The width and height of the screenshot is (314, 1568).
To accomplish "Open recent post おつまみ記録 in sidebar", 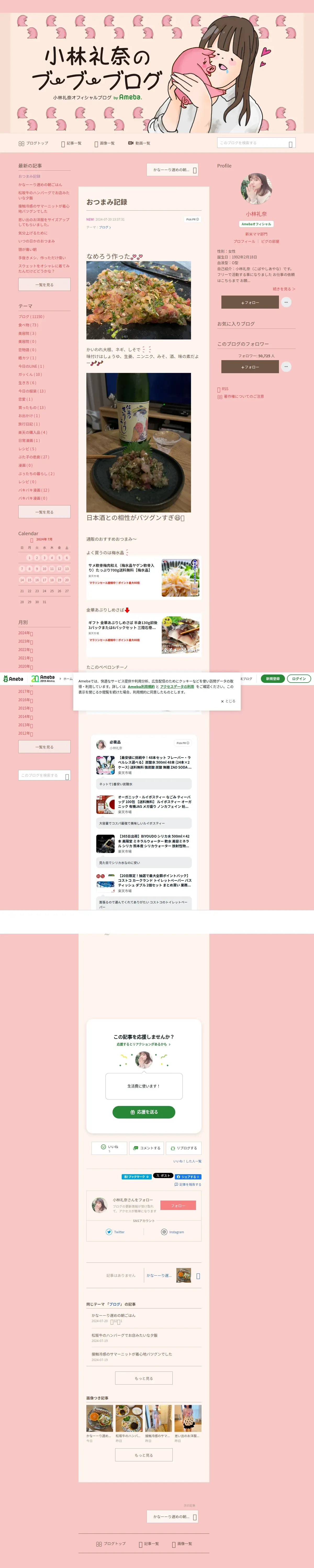I will pyautogui.click(x=29, y=176).
